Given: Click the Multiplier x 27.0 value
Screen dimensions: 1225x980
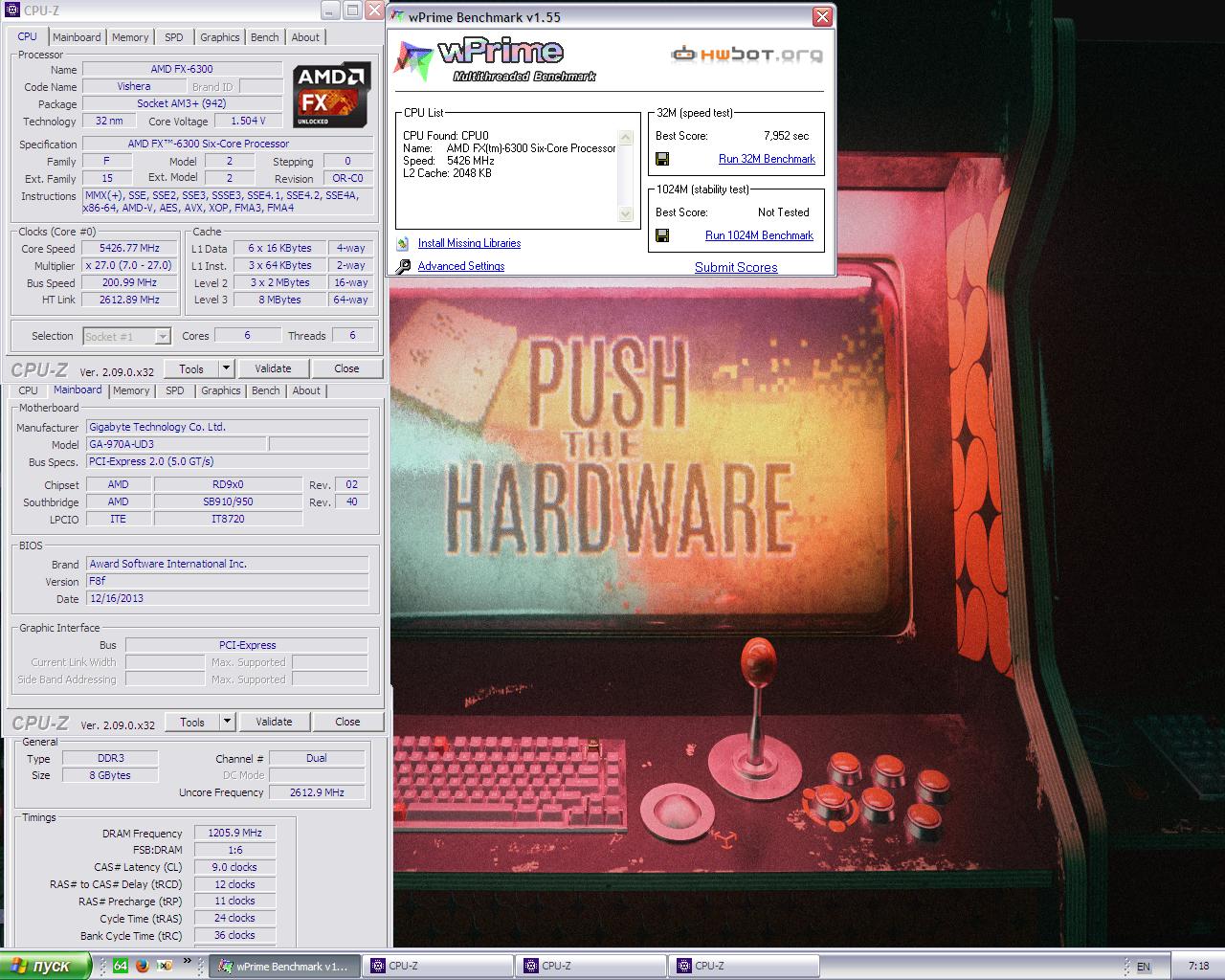Looking at the screenshot, I should click(129, 265).
